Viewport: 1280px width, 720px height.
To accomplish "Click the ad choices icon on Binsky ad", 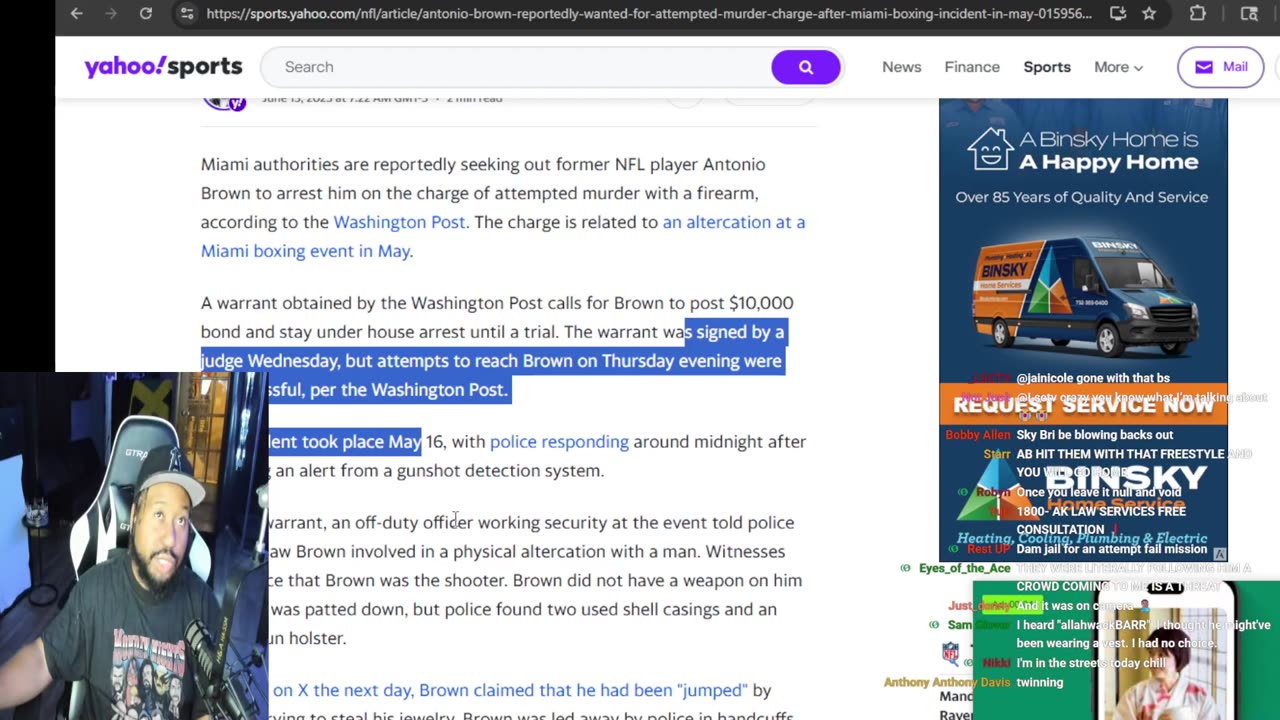I will point(1220,554).
